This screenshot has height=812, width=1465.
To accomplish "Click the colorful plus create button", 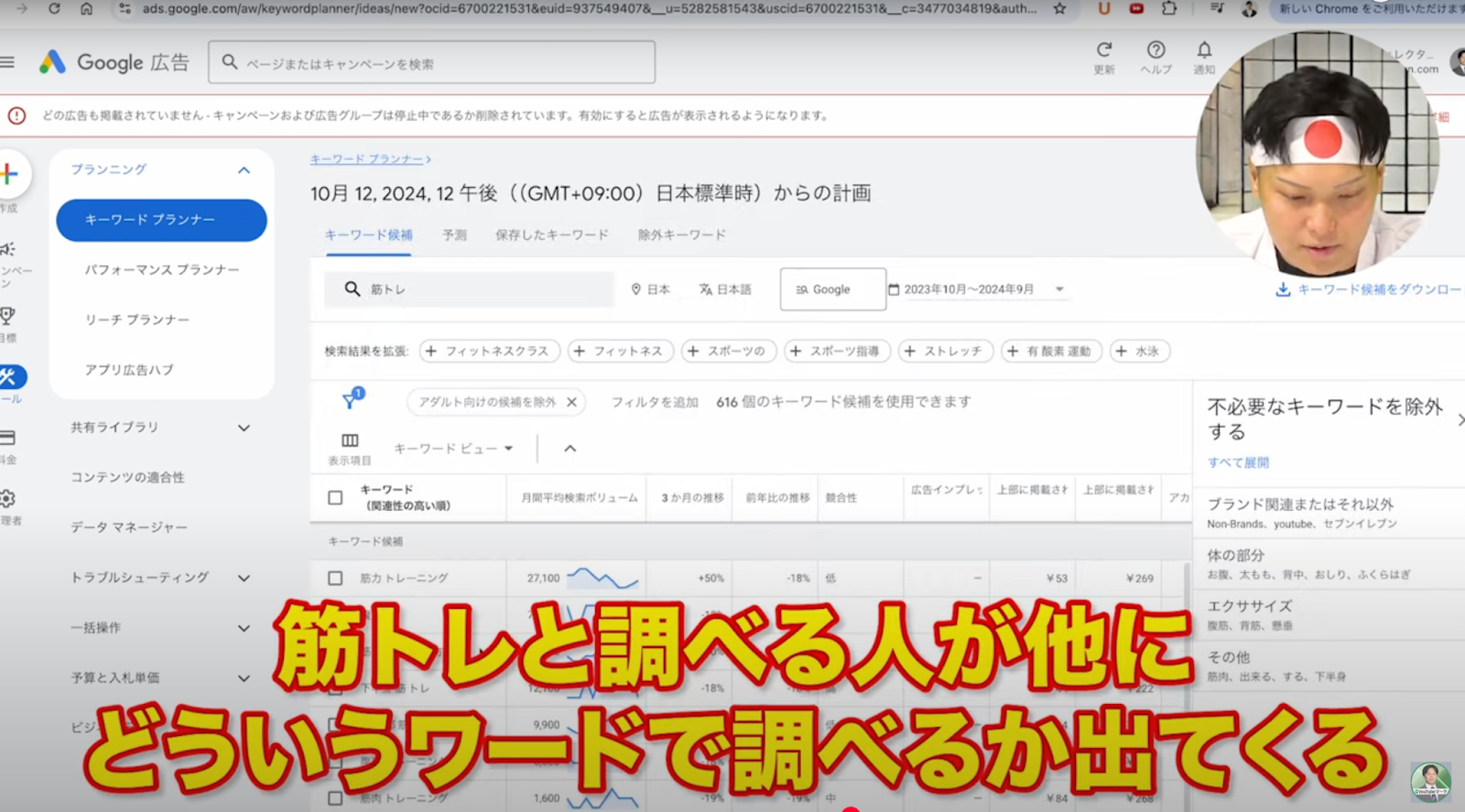I will pos(9,174).
